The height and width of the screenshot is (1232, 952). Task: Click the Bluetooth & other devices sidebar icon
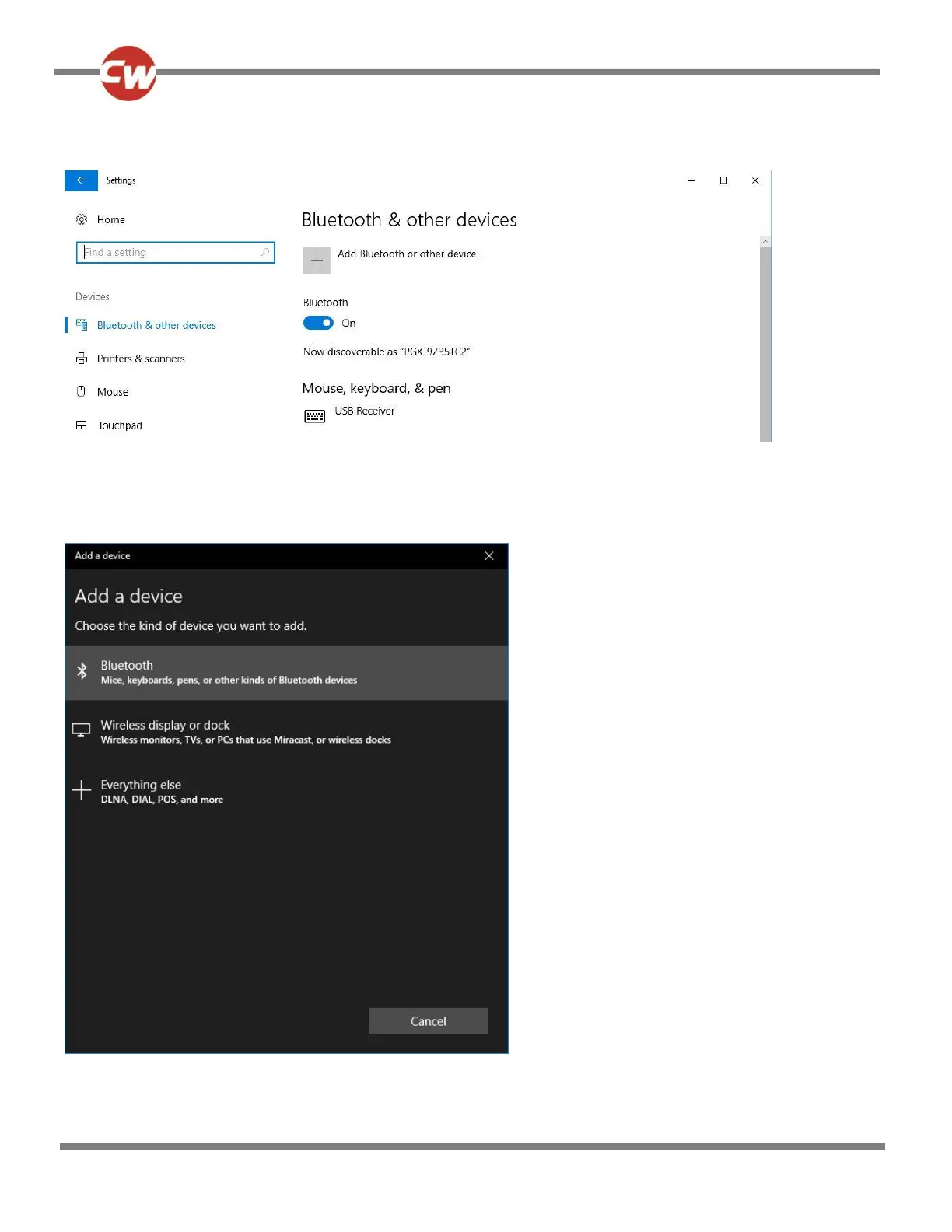[x=82, y=325]
